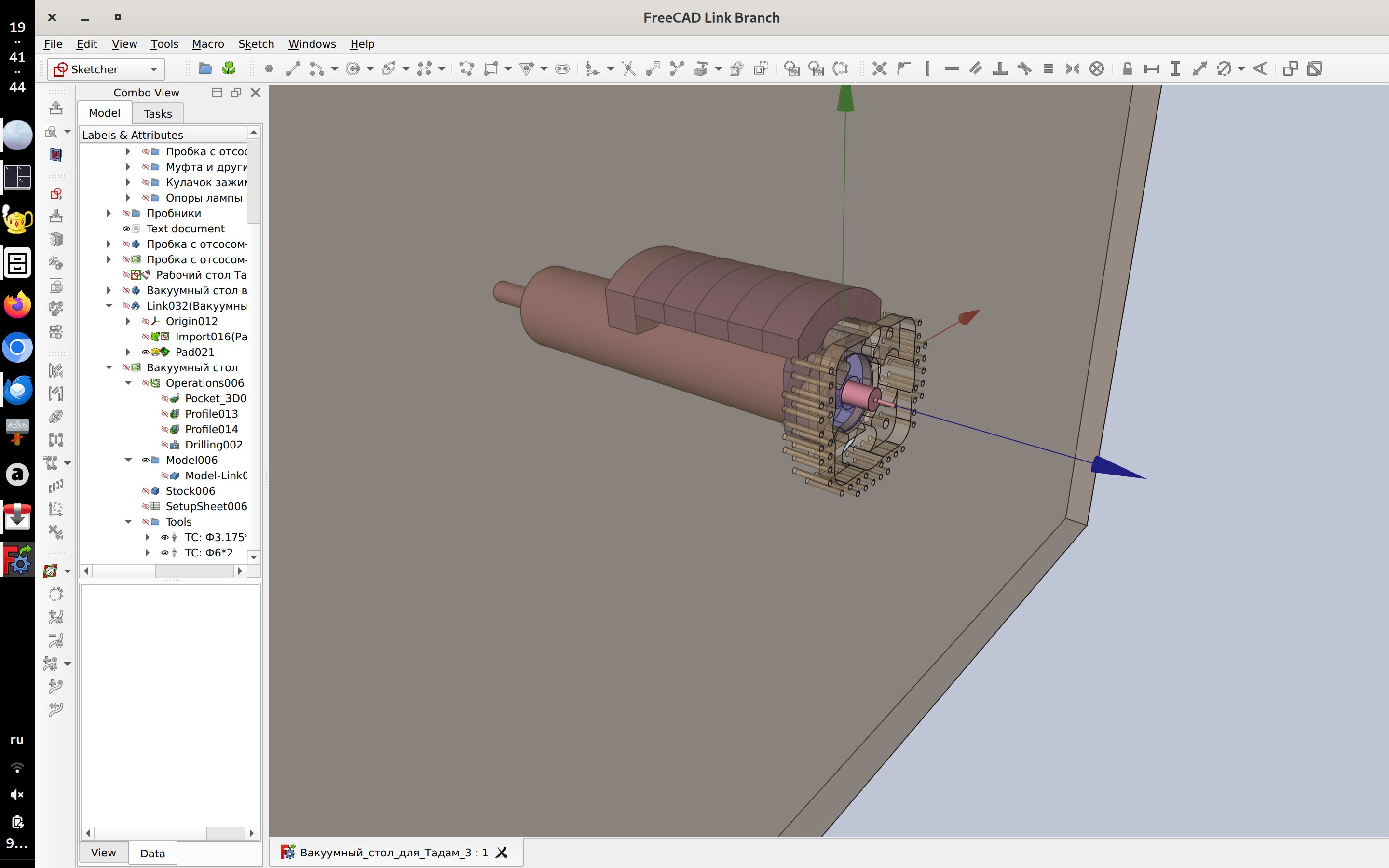Toggle visibility of Text document
This screenshot has width=1389, height=868.
coord(126,229)
